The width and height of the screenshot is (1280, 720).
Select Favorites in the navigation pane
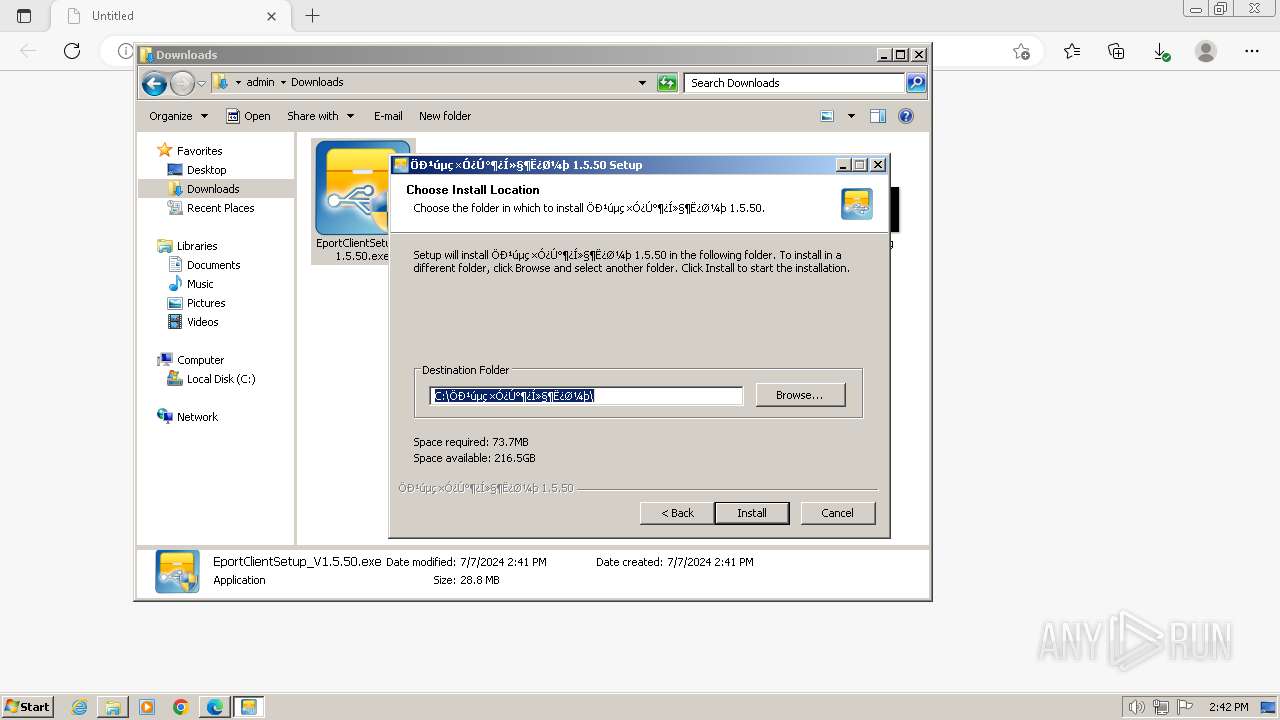[x=199, y=151]
